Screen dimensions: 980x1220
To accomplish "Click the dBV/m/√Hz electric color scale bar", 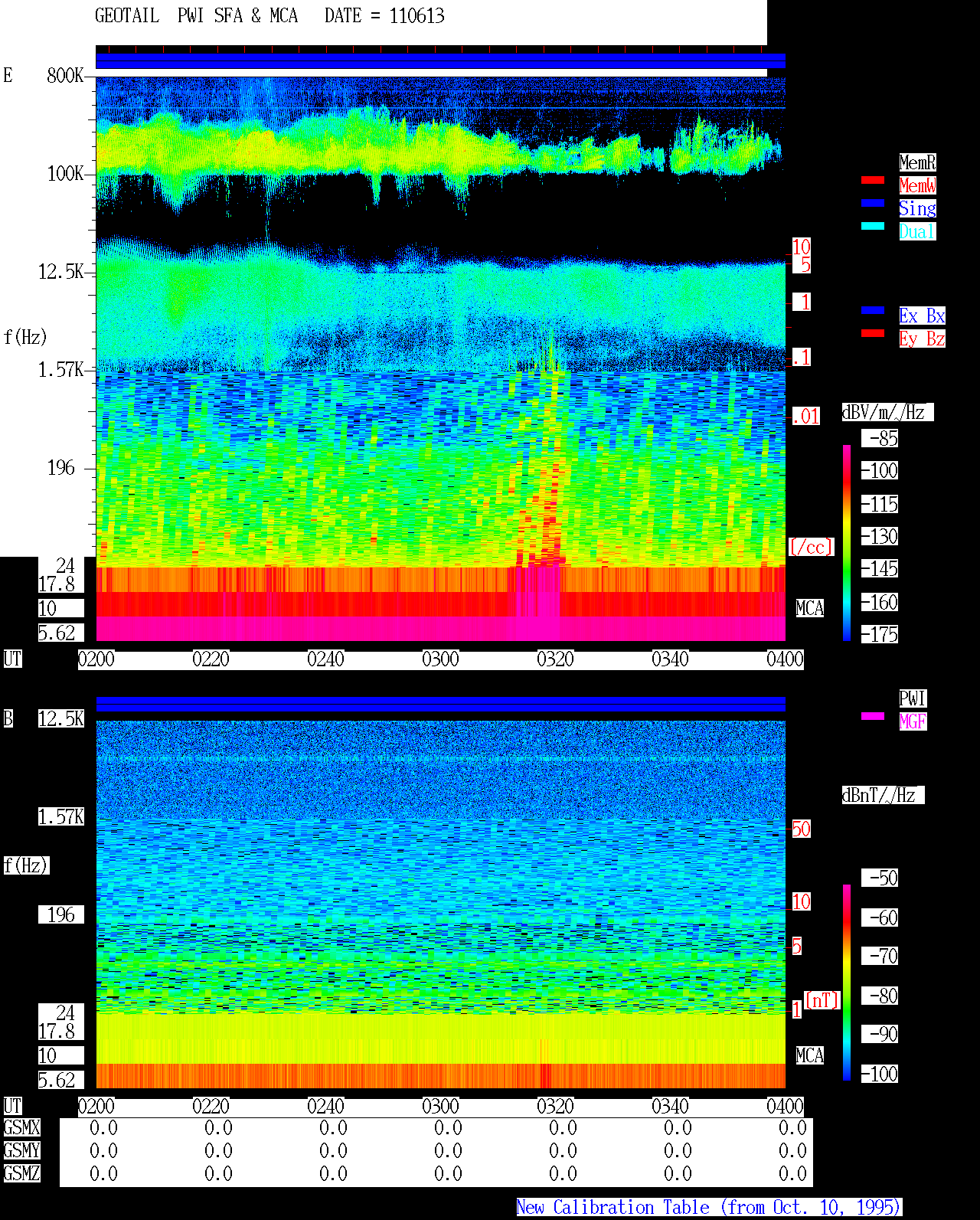I will [847, 542].
